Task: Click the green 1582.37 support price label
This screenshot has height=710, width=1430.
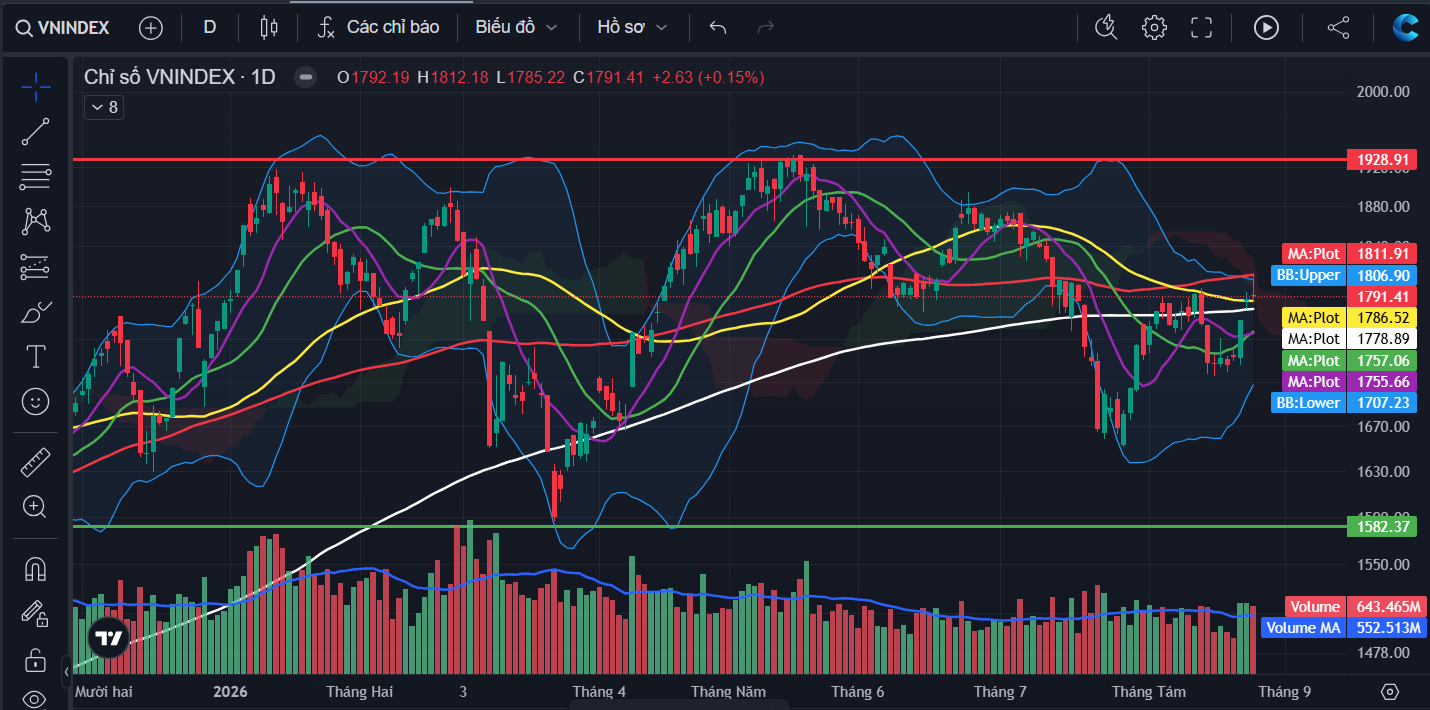Action: pos(1381,526)
